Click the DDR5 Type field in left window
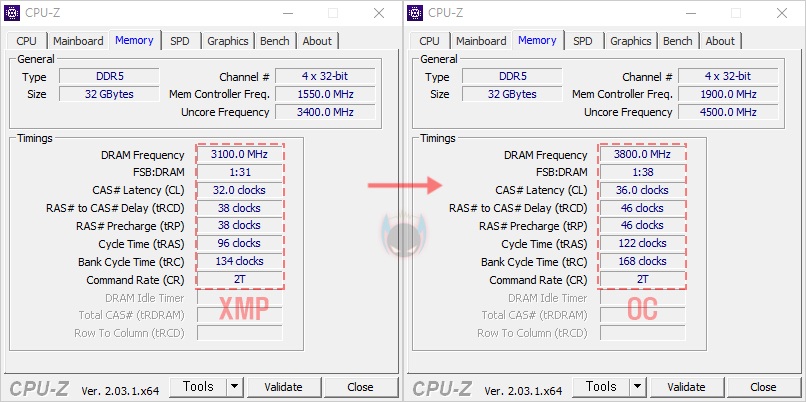Image resolution: width=806 pixels, height=402 pixels. pyautogui.click(x=109, y=77)
